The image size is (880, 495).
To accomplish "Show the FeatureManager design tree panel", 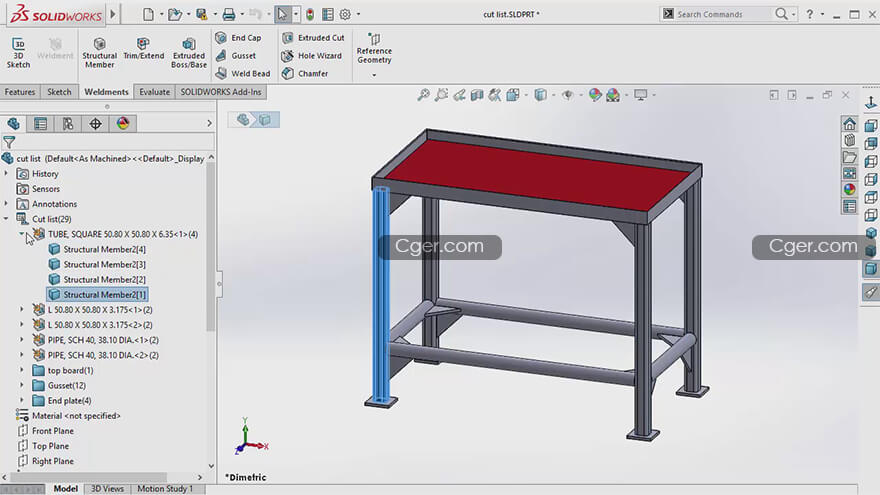I will click(x=13, y=123).
